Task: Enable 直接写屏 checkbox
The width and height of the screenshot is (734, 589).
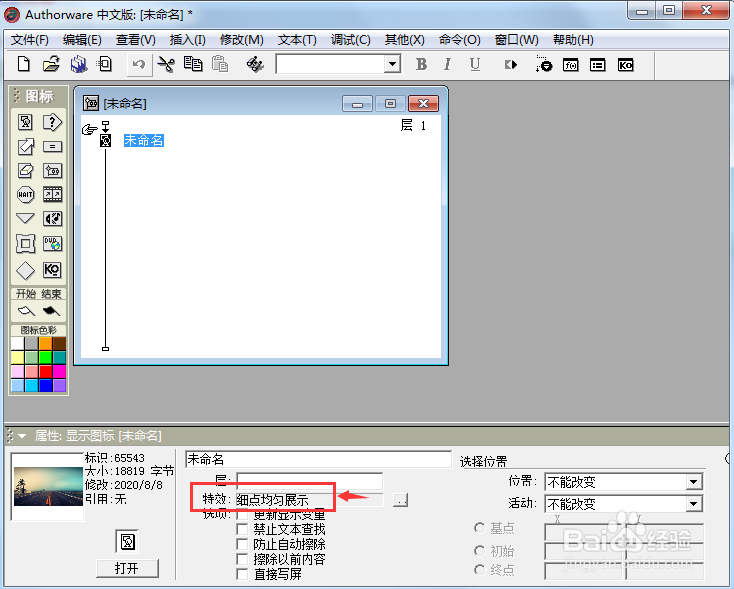Action: (x=242, y=574)
